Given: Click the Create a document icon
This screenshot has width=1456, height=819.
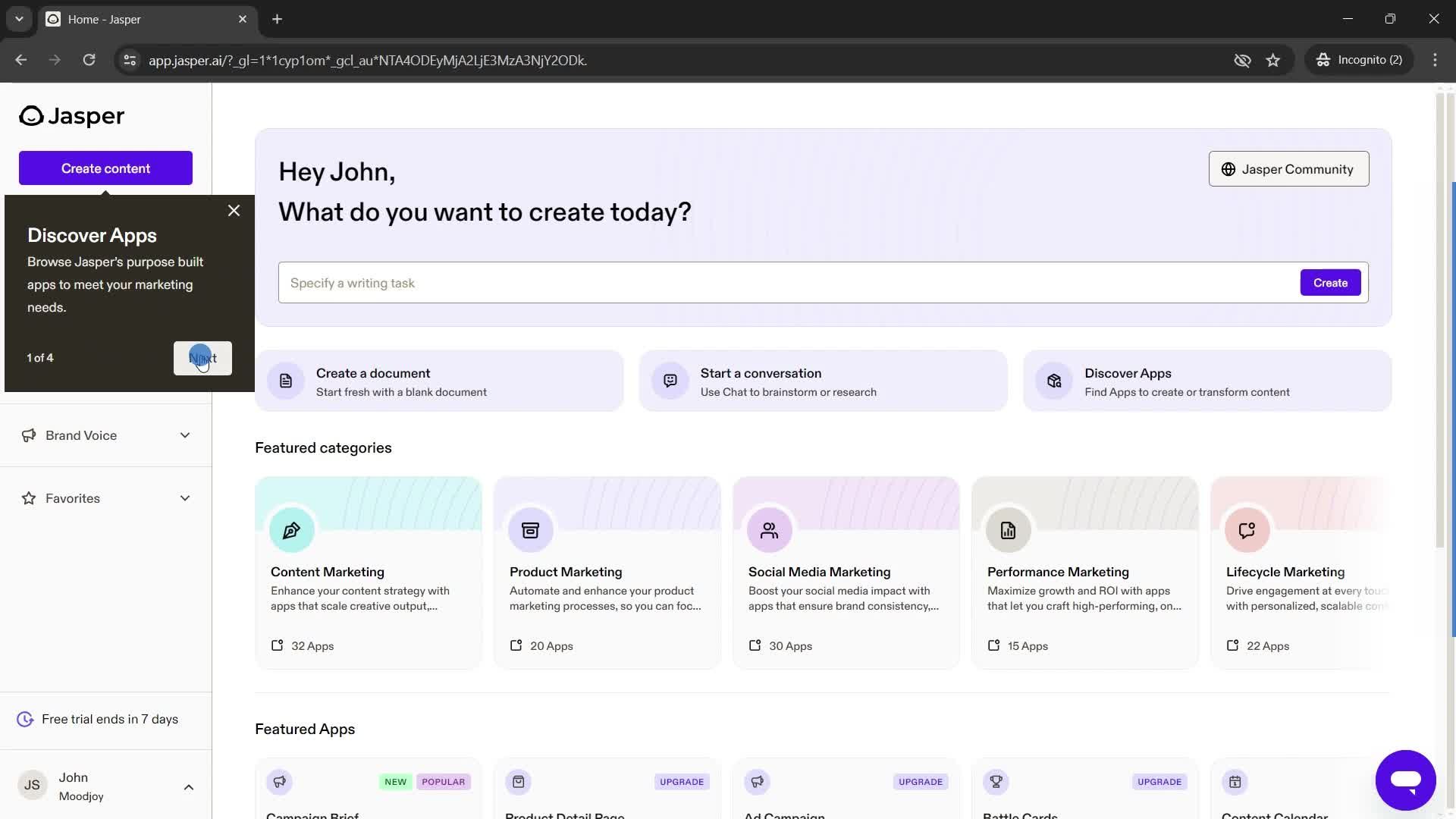Looking at the screenshot, I should (286, 381).
